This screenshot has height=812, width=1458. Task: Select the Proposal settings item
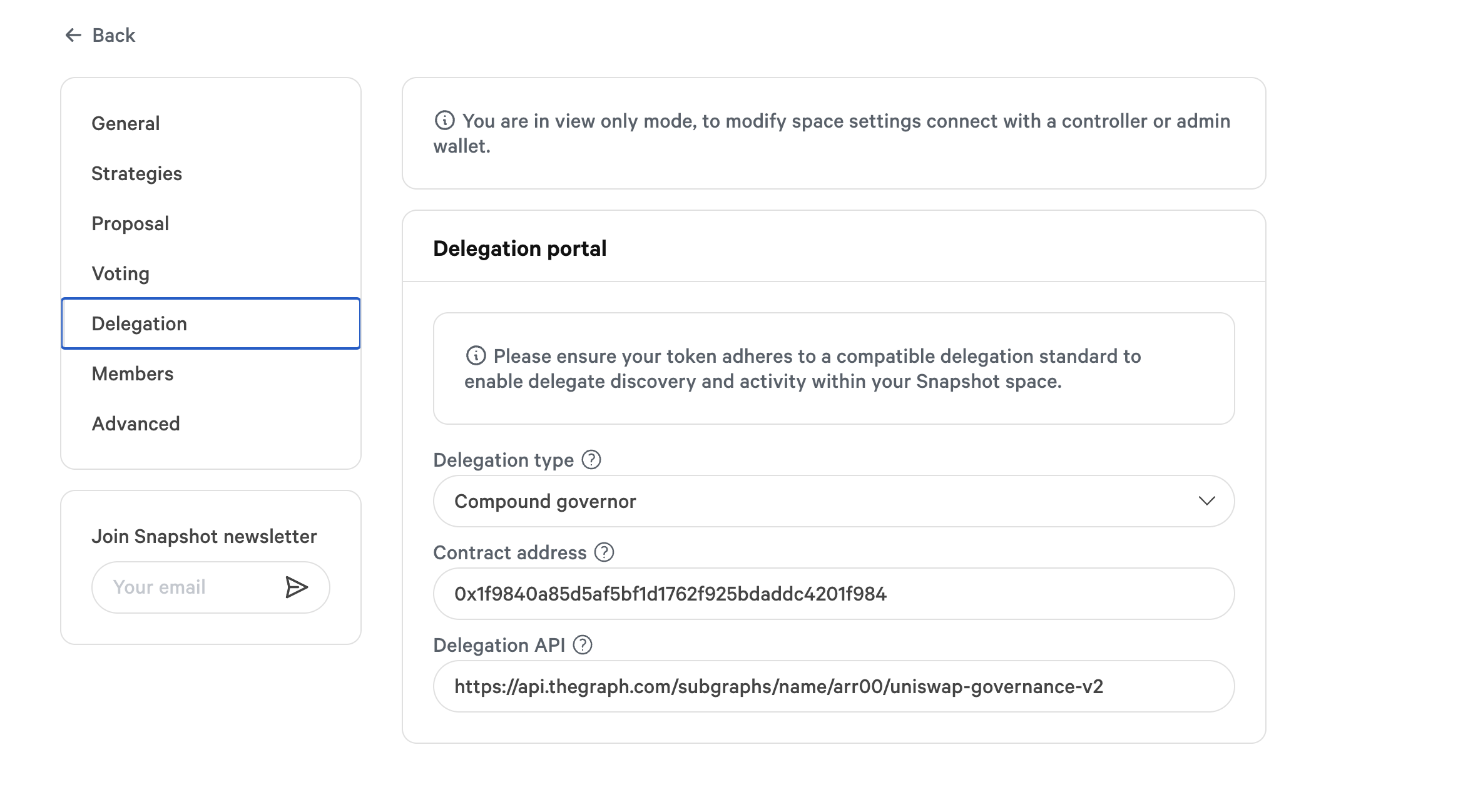click(x=130, y=223)
